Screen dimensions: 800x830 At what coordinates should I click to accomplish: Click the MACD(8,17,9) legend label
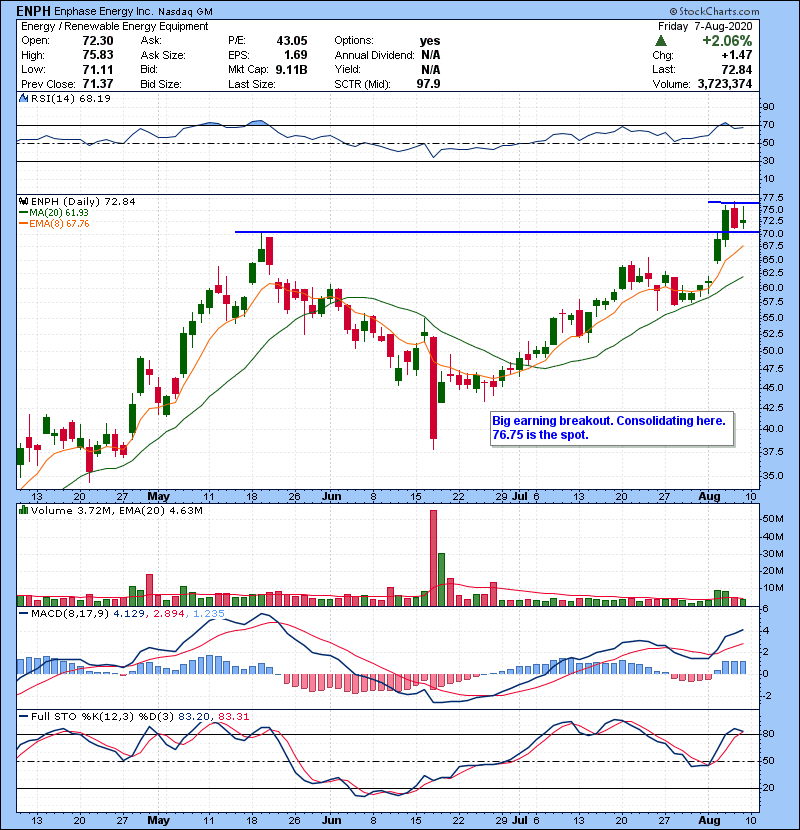coord(70,614)
